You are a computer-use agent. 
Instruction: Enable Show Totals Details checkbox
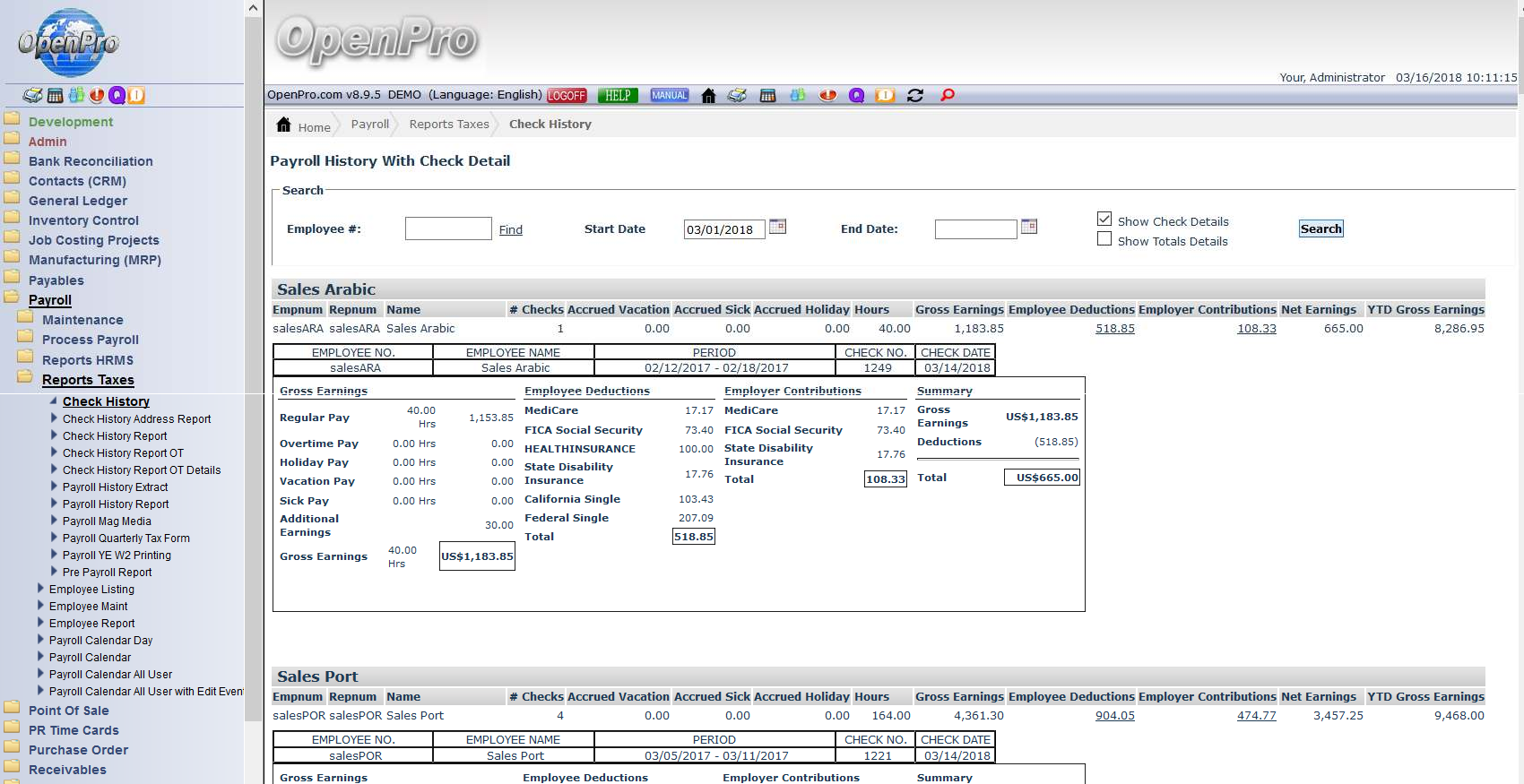tap(1104, 239)
